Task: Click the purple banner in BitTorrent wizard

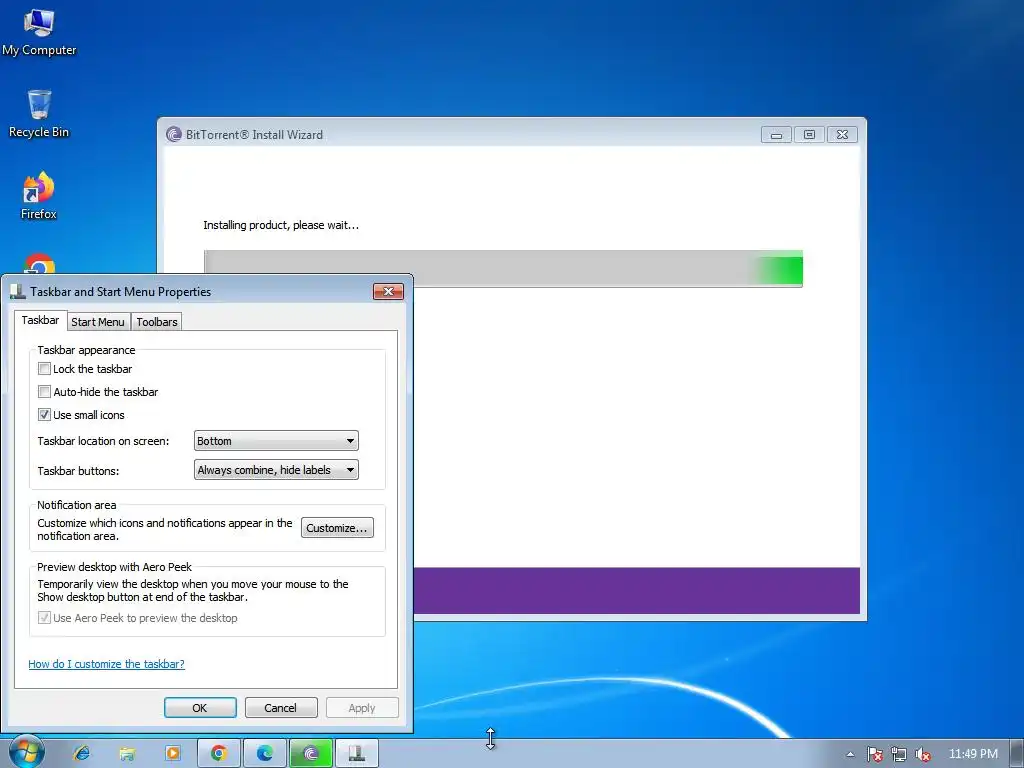Action: point(637,590)
